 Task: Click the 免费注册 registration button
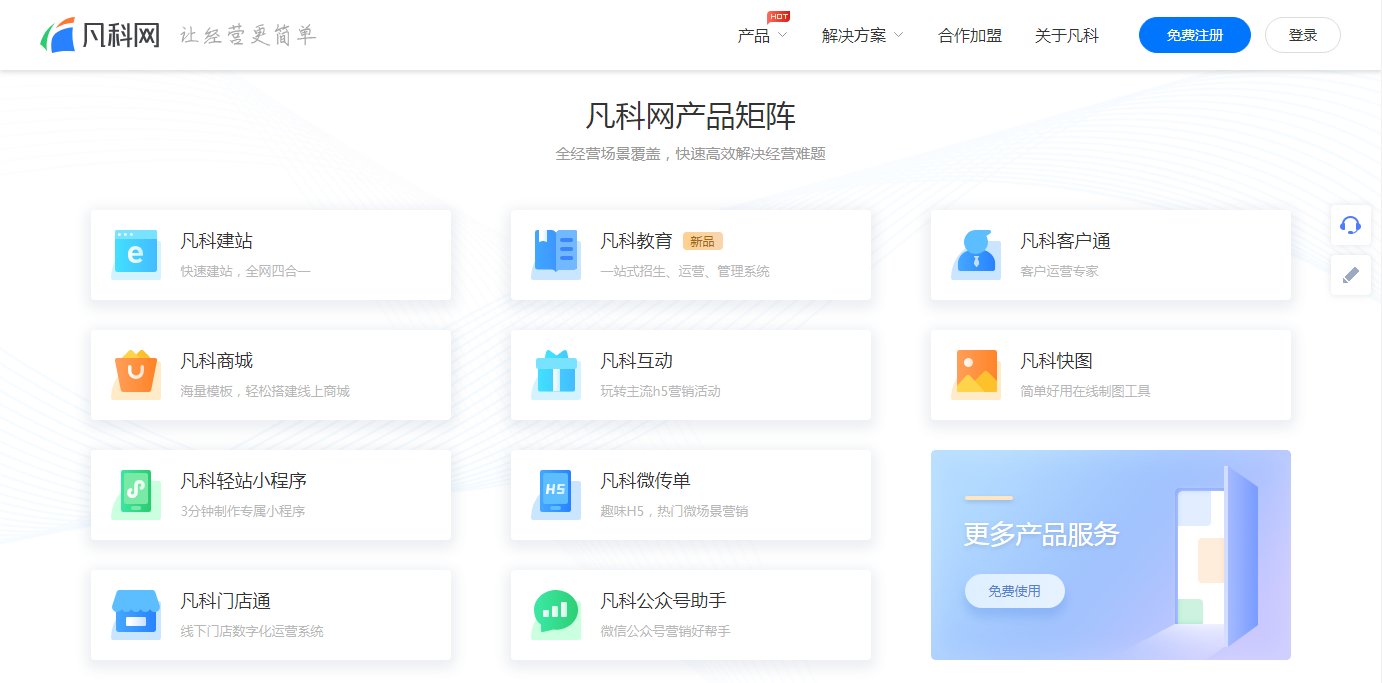click(1194, 35)
